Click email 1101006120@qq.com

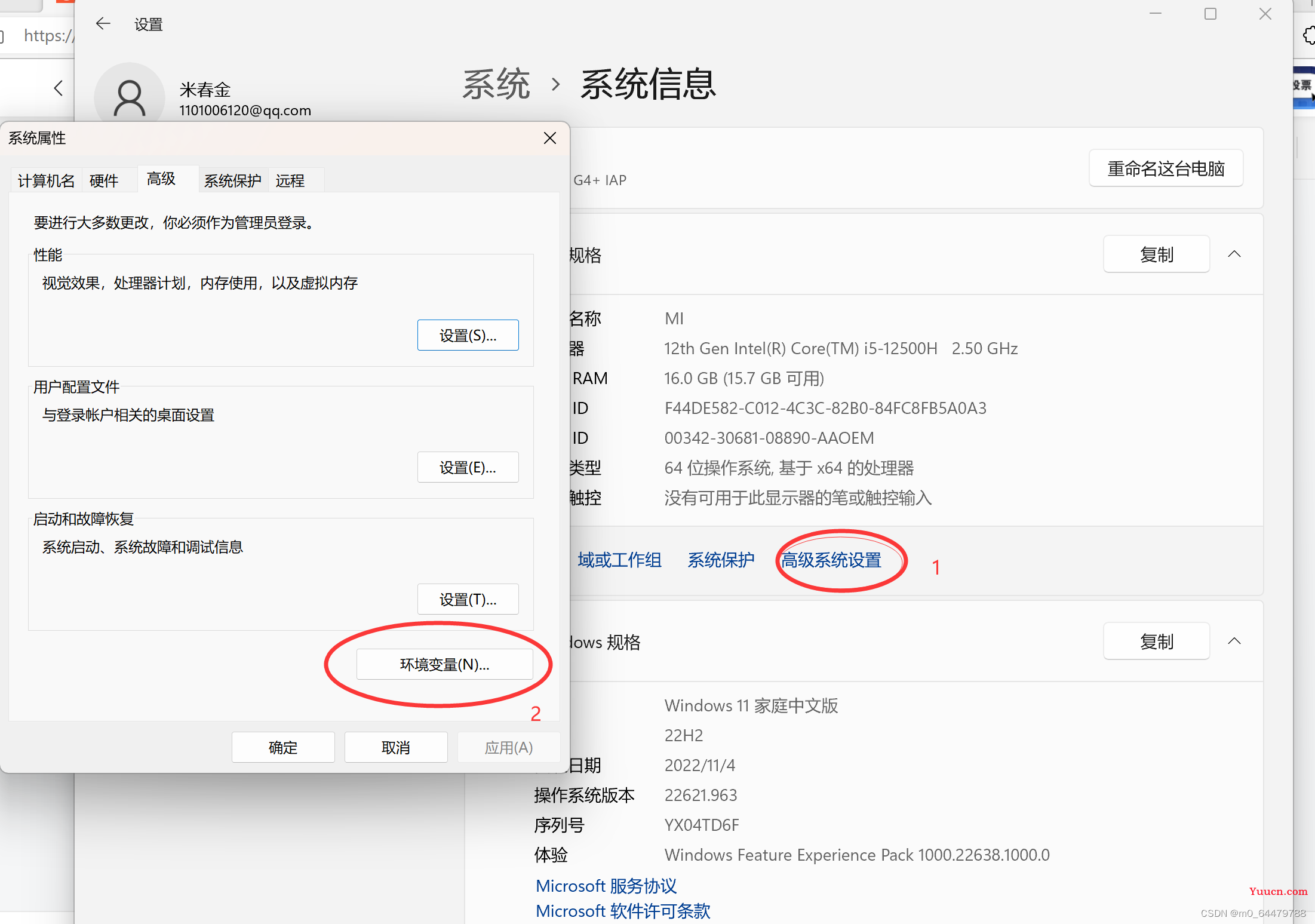(245, 110)
